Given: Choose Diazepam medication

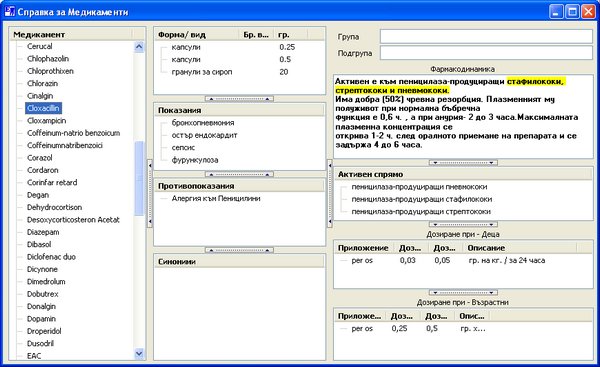Looking at the screenshot, I should [x=43, y=232].
